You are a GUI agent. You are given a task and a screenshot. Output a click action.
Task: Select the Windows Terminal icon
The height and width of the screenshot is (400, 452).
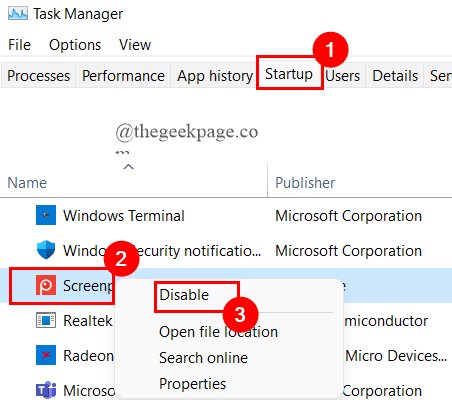[46, 215]
